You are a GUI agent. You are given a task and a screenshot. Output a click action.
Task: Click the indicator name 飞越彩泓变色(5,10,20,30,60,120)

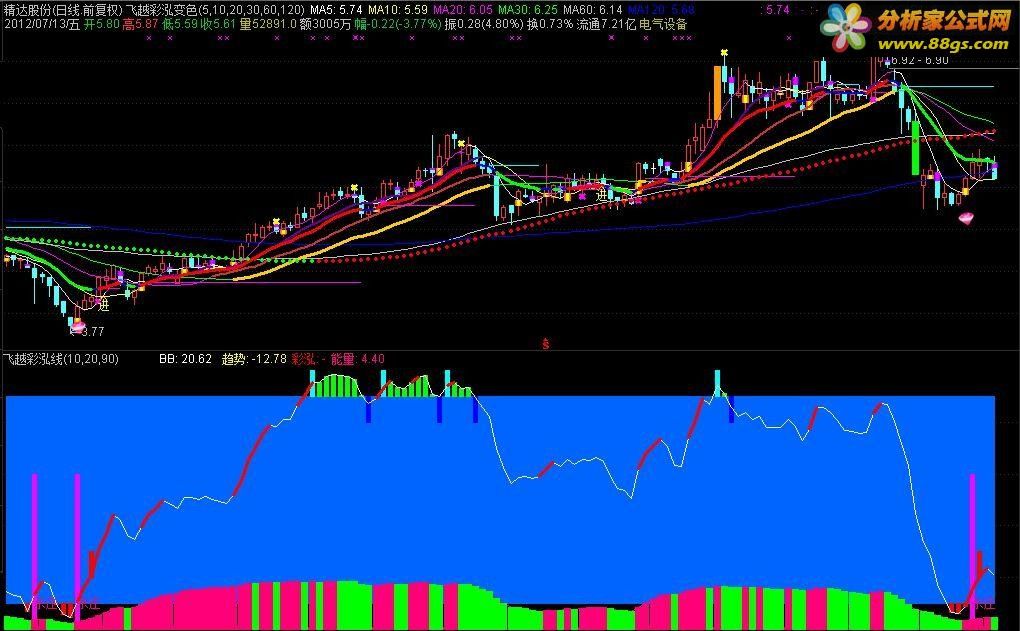pos(215,10)
